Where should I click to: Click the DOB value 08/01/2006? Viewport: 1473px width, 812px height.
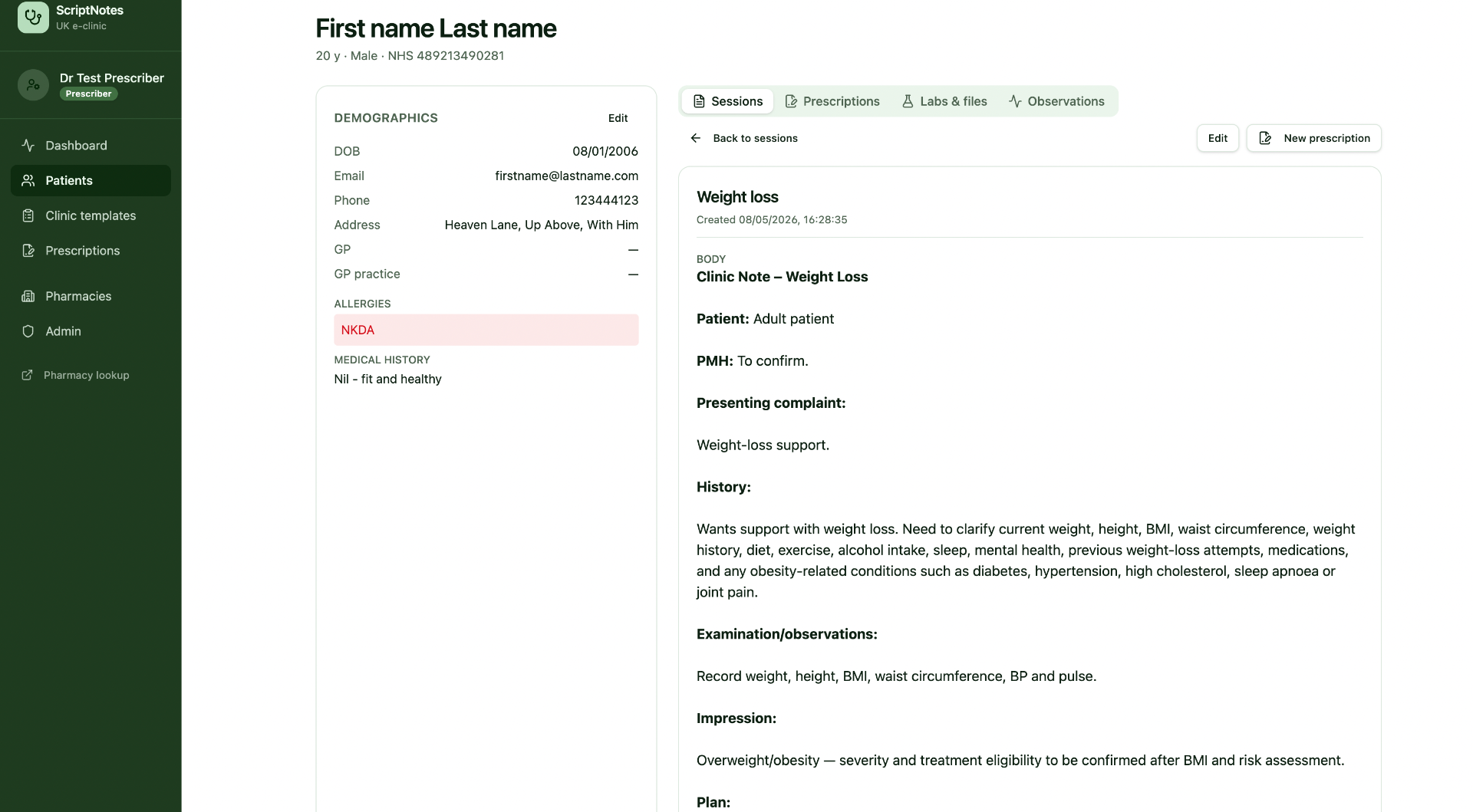(x=605, y=151)
